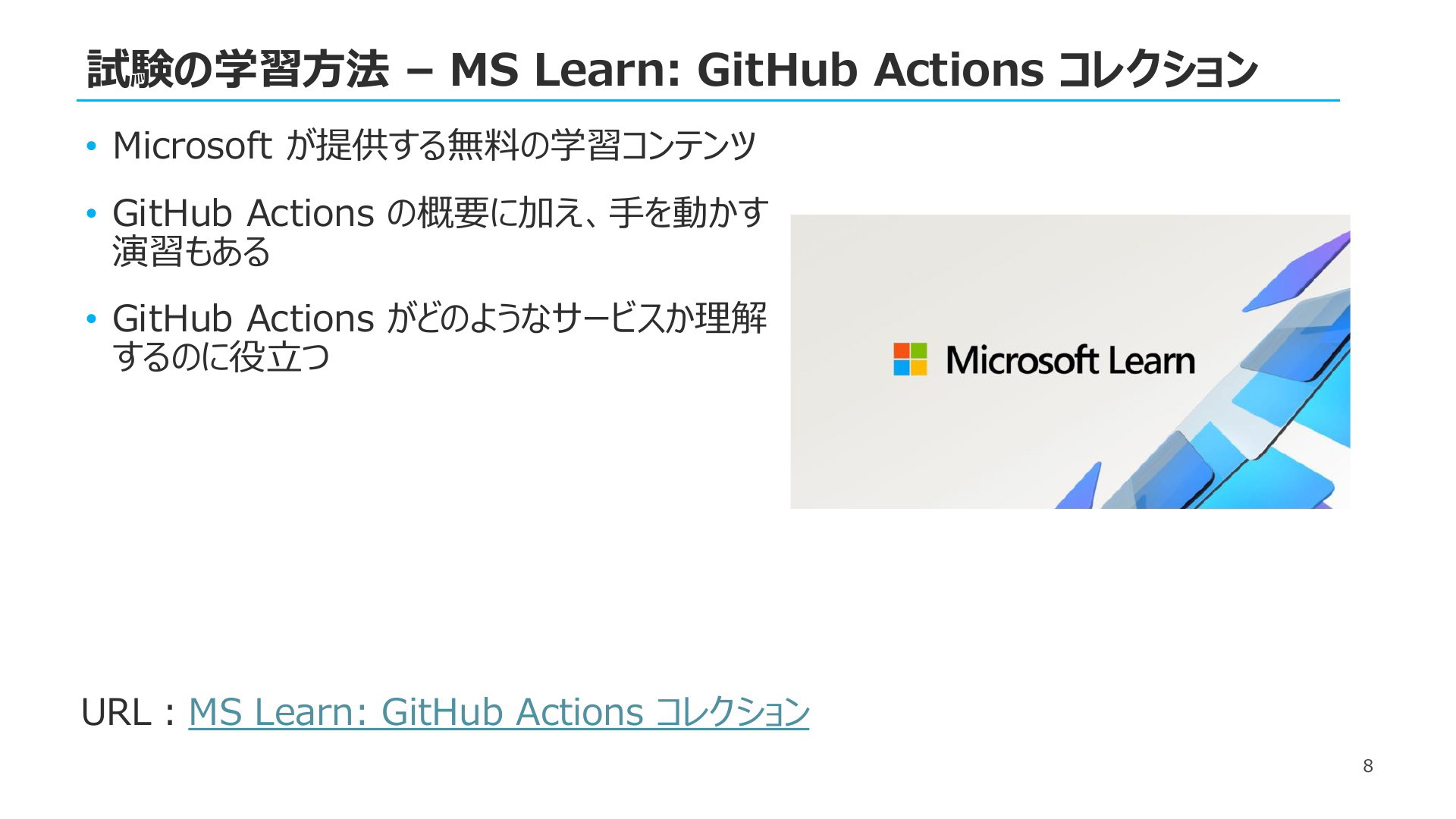Click the first bullet about Microsoft 無料の学習コンテンツ
The height and width of the screenshot is (819, 1456).
[434, 145]
